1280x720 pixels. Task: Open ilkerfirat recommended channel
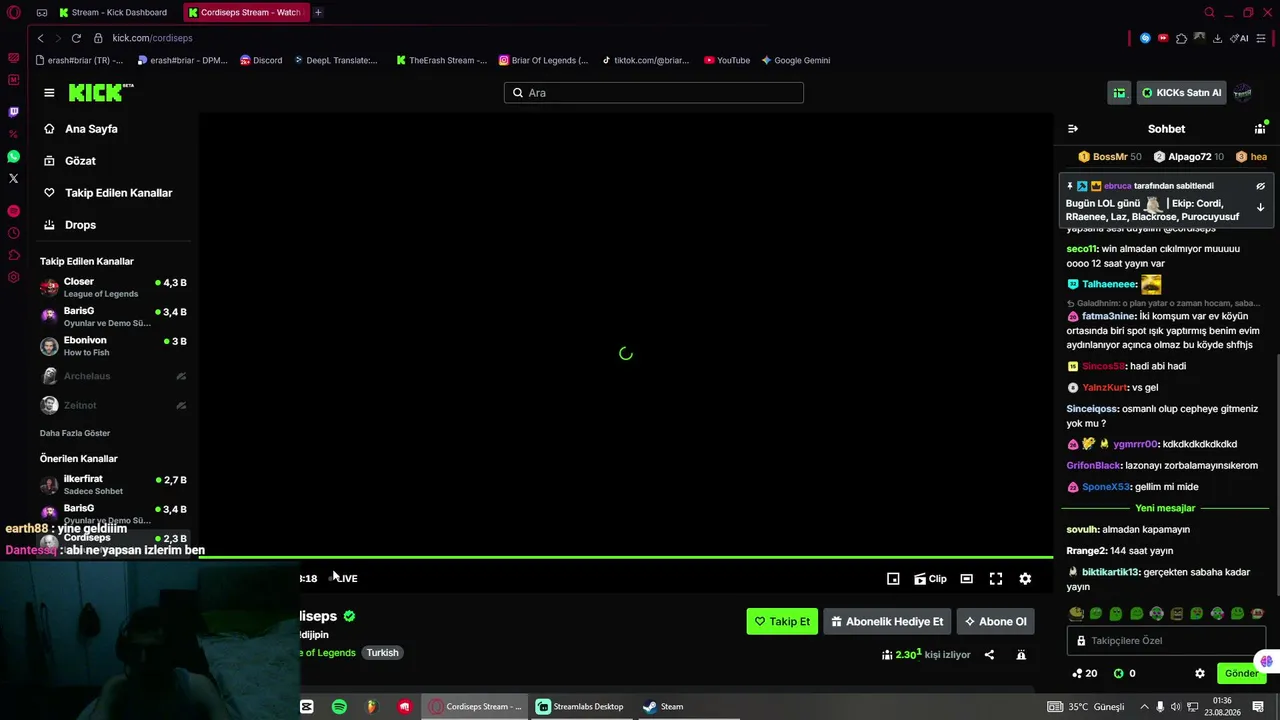(x=113, y=485)
